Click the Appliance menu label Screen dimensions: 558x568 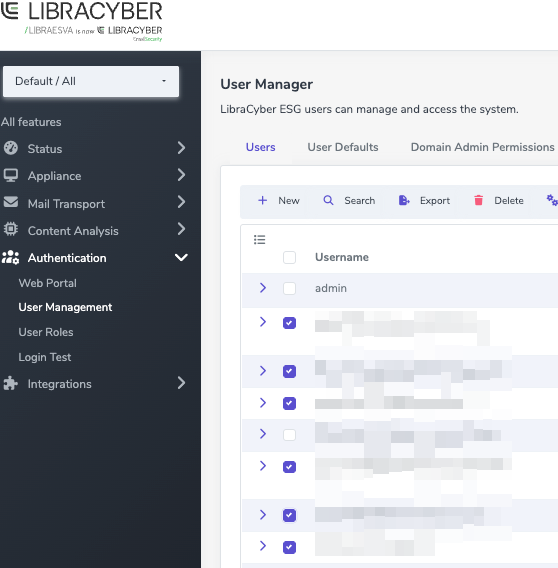click(x=54, y=176)
